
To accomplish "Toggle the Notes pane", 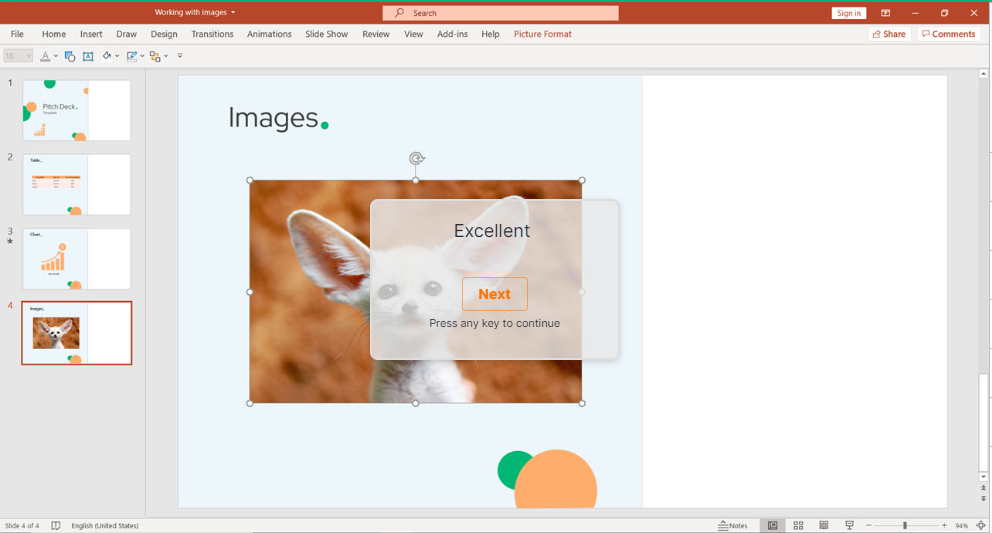I will (733, 525).
